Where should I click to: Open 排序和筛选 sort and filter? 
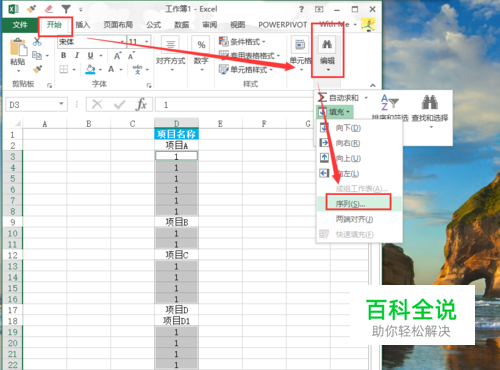point(390,107)
